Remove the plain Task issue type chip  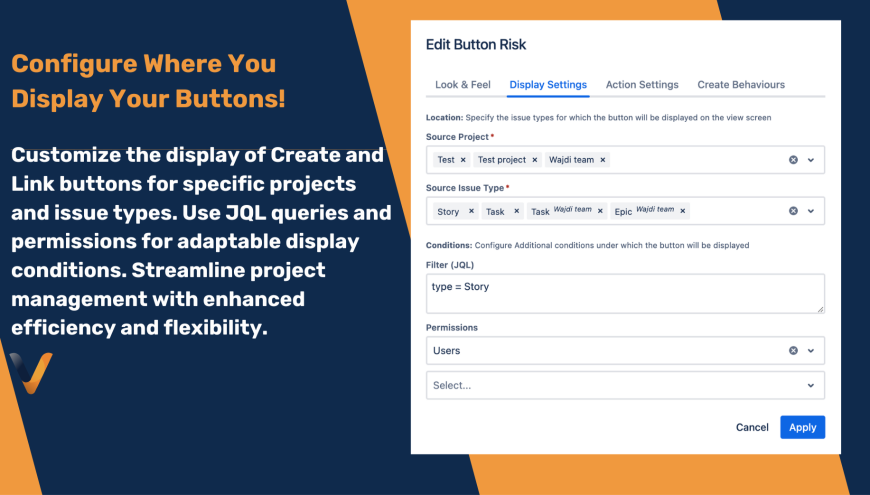tap(516, 211)
